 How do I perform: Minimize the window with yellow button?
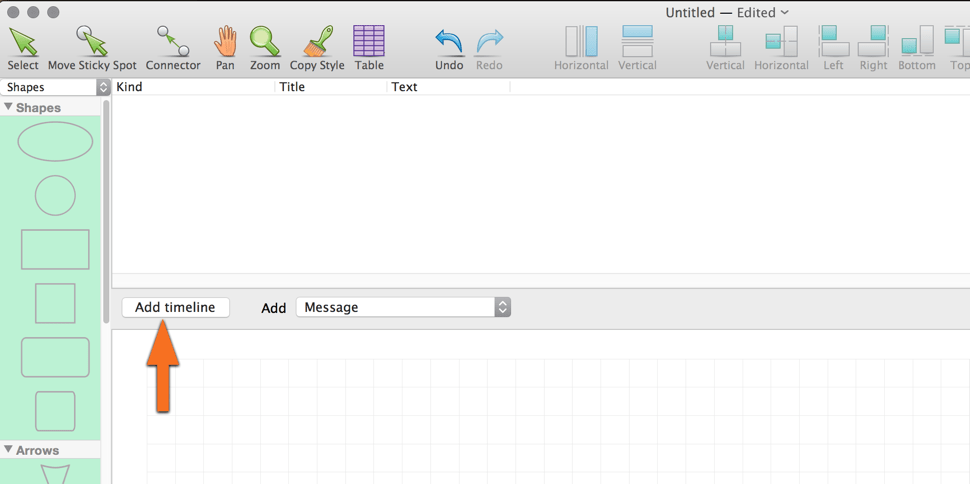(x=33, y=12)
